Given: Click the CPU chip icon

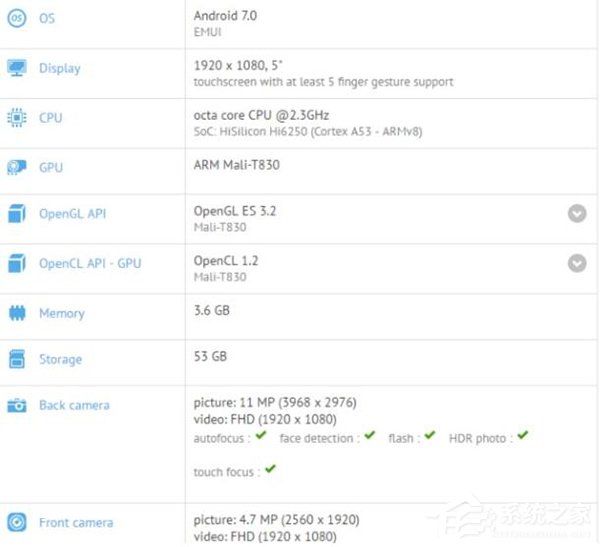Looking at the screenshot, I should (x=17, y=118).
